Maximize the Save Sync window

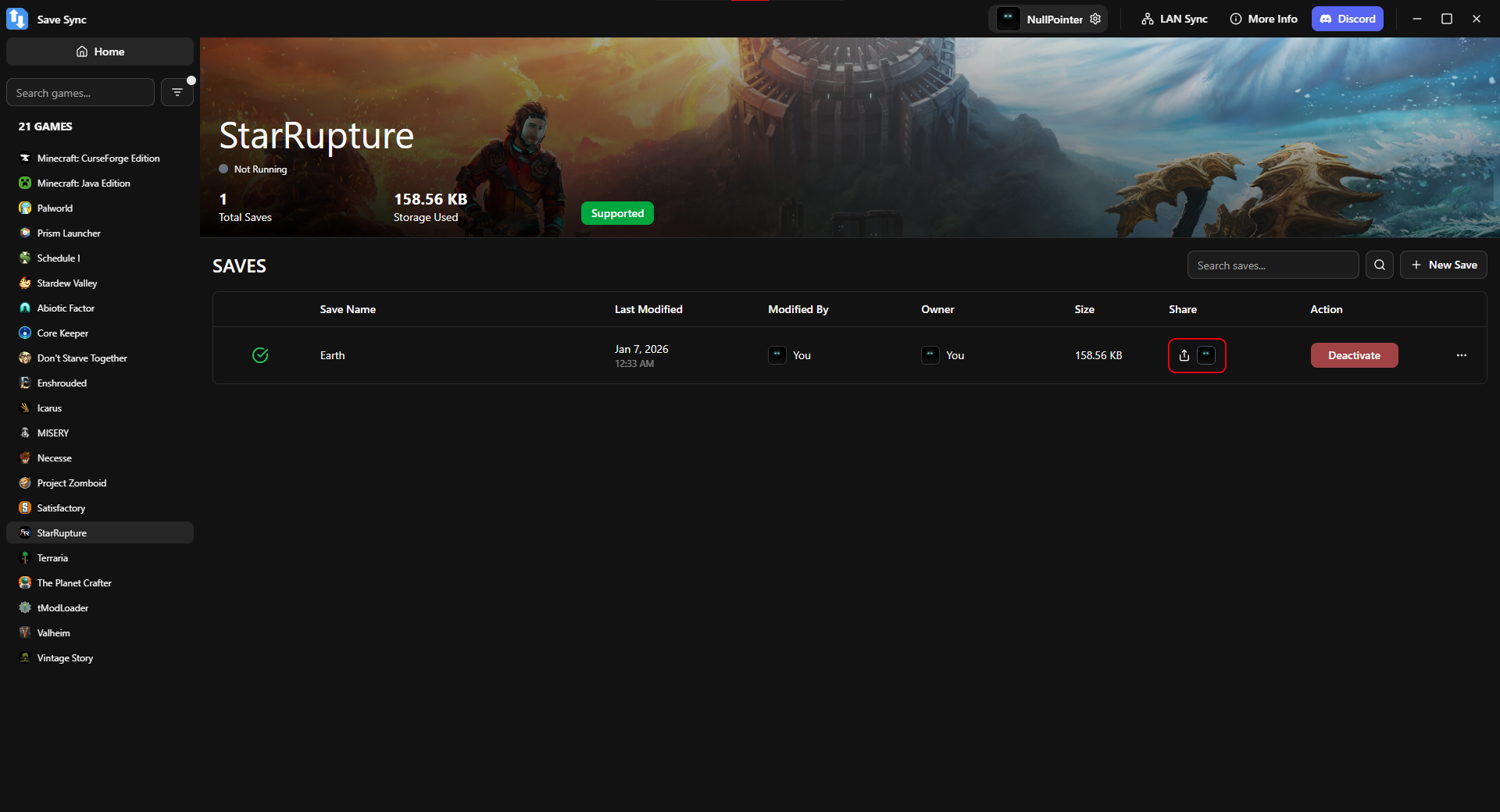(1447, 19)
